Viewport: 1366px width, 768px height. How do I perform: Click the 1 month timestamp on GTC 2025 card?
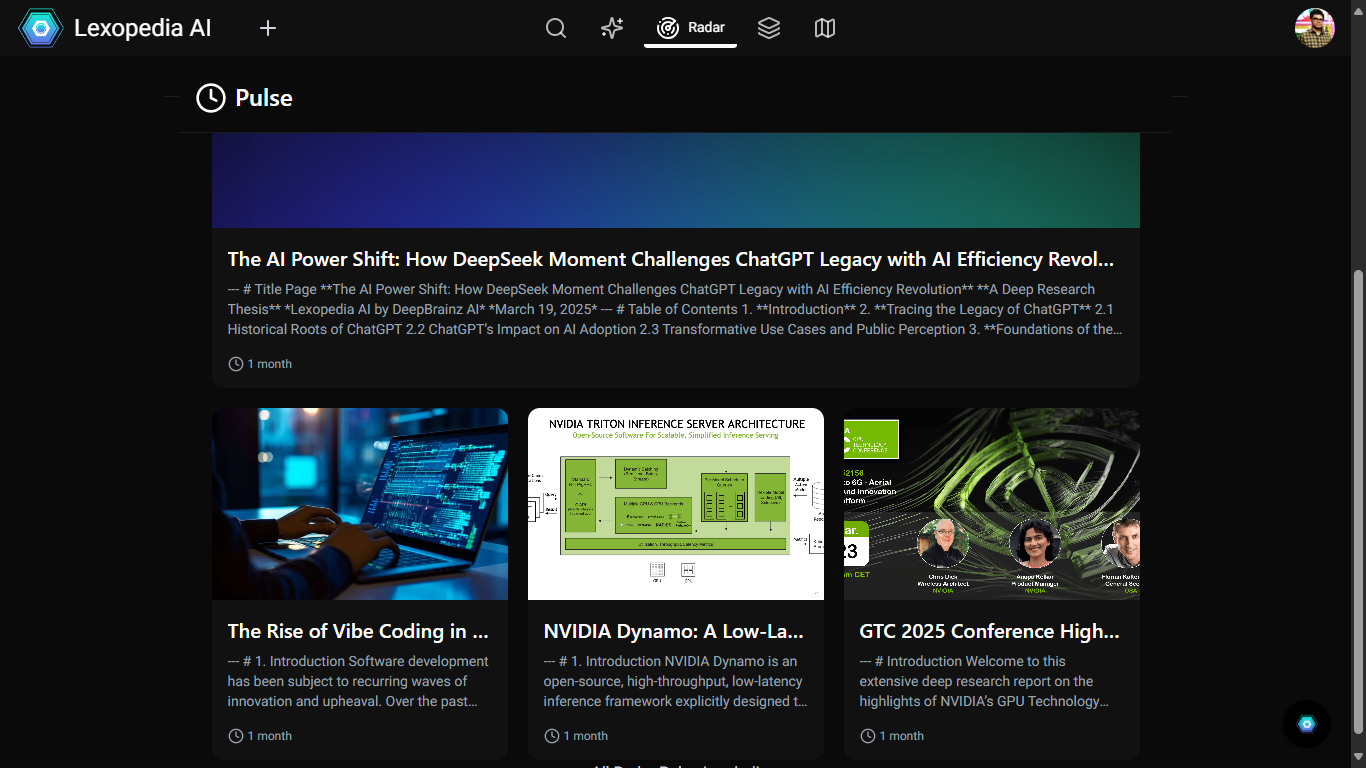[892, 736]
